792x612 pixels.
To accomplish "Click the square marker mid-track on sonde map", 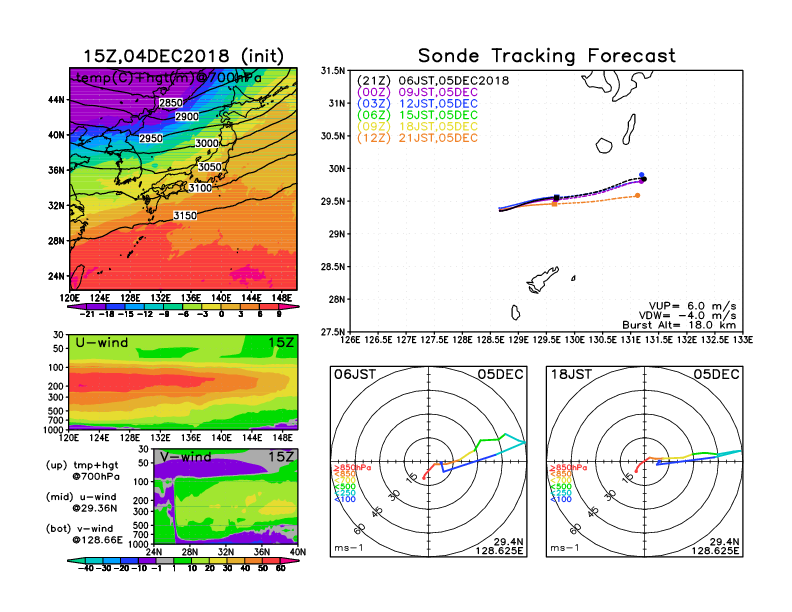I will (556, 198).
